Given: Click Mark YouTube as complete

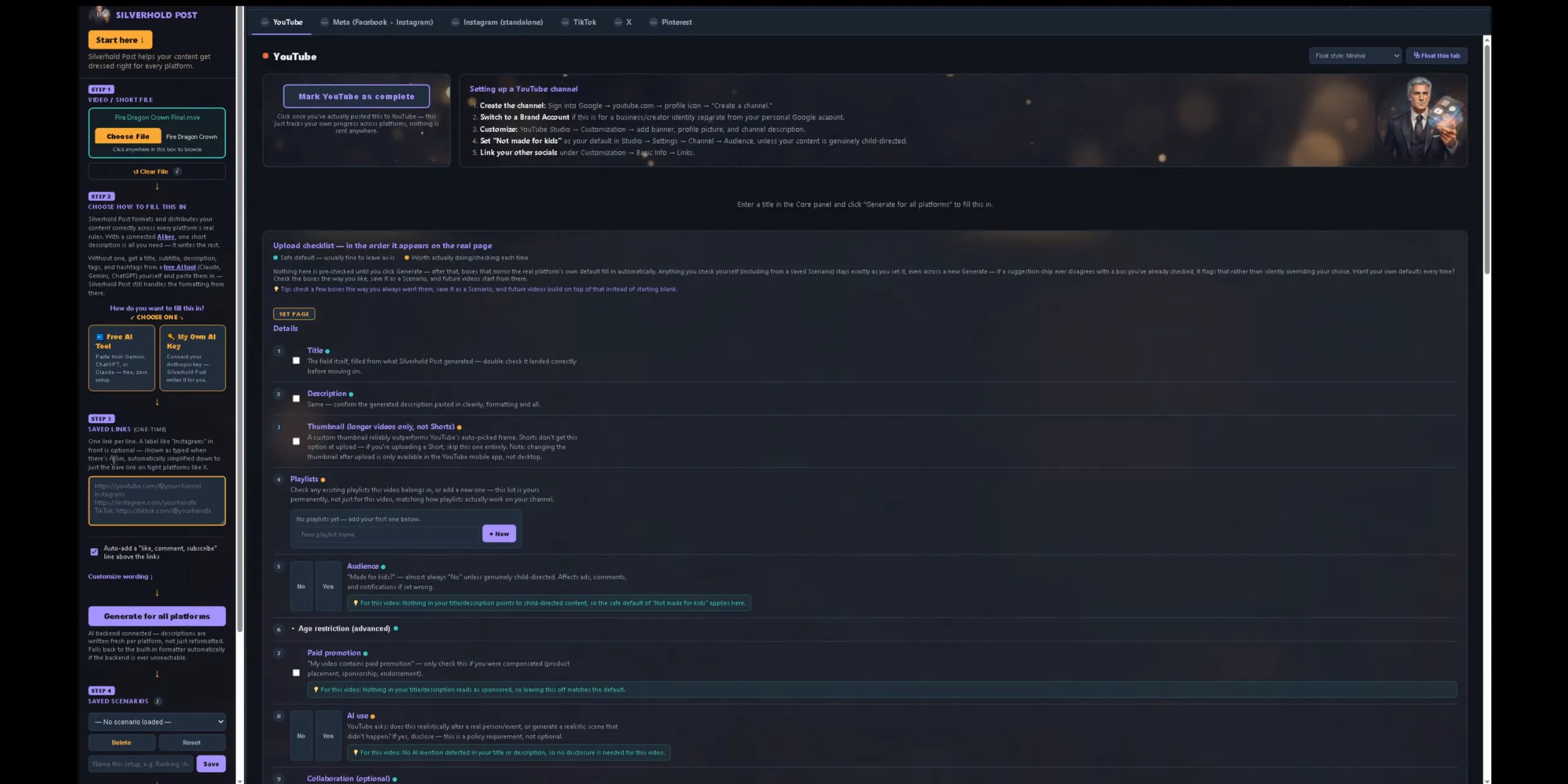Looking at the screenshot, I should (x=356, y=96).
